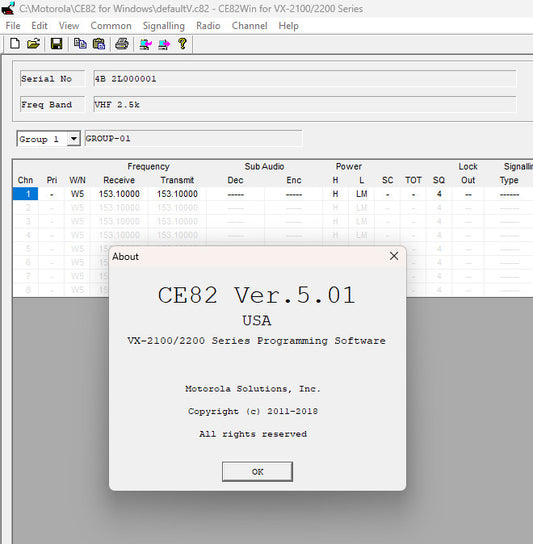Image resolution: width=533 pixels, height=544 pixels.
Task: Click the LM low power cell in channel 1
Action: tap(362, 194)
